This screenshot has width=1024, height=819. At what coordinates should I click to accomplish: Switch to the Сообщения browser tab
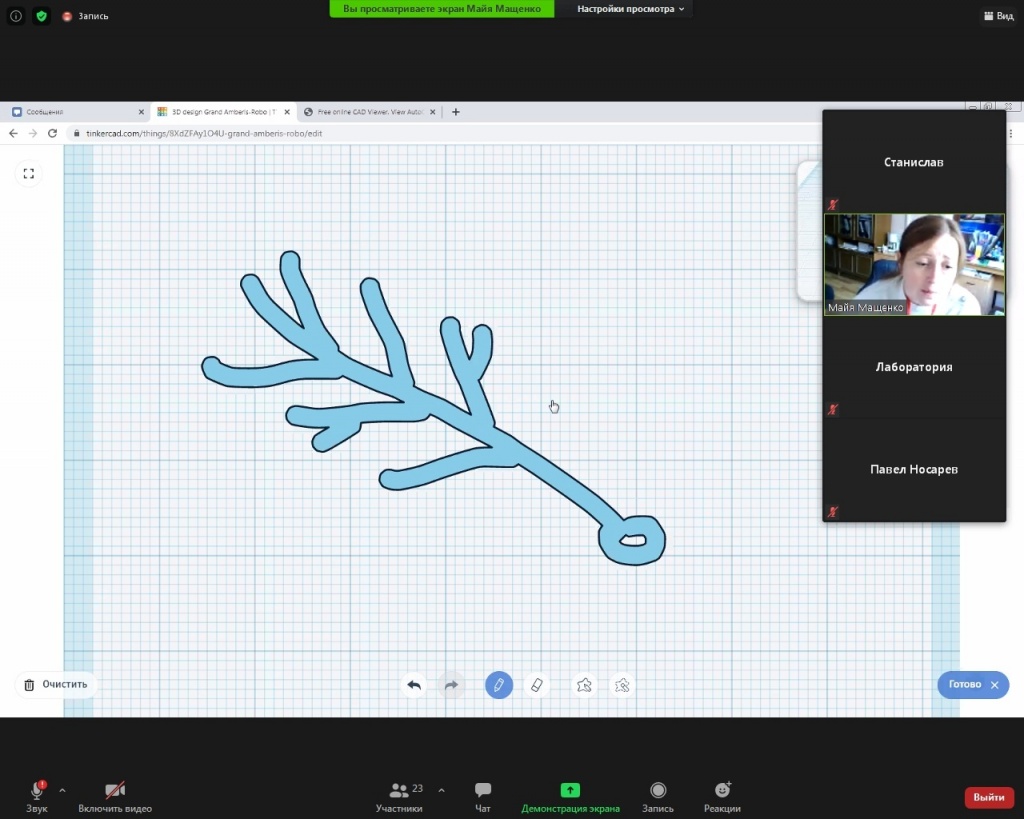[x=70, y=112]
